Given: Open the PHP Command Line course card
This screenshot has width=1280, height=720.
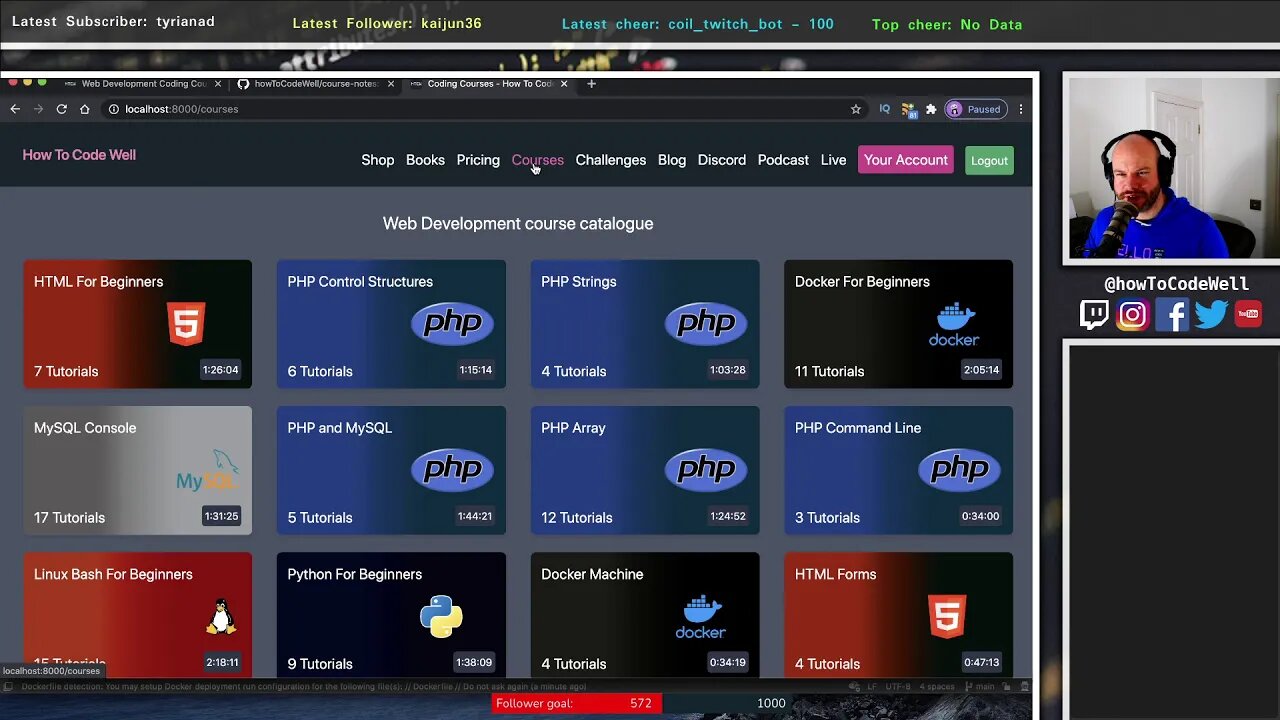Looking at the screenshot, I should tap(898, 470).
